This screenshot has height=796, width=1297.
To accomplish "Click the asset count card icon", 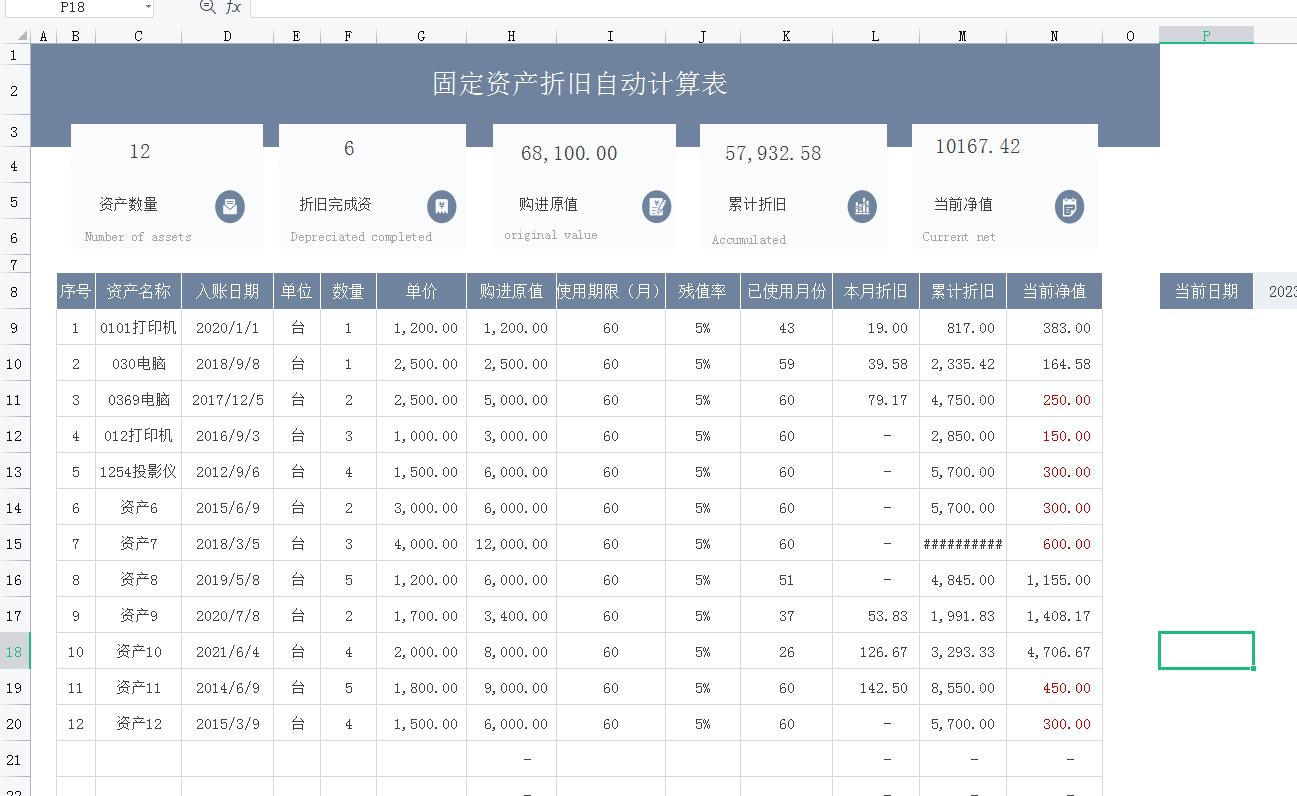I will click(230, 207).
